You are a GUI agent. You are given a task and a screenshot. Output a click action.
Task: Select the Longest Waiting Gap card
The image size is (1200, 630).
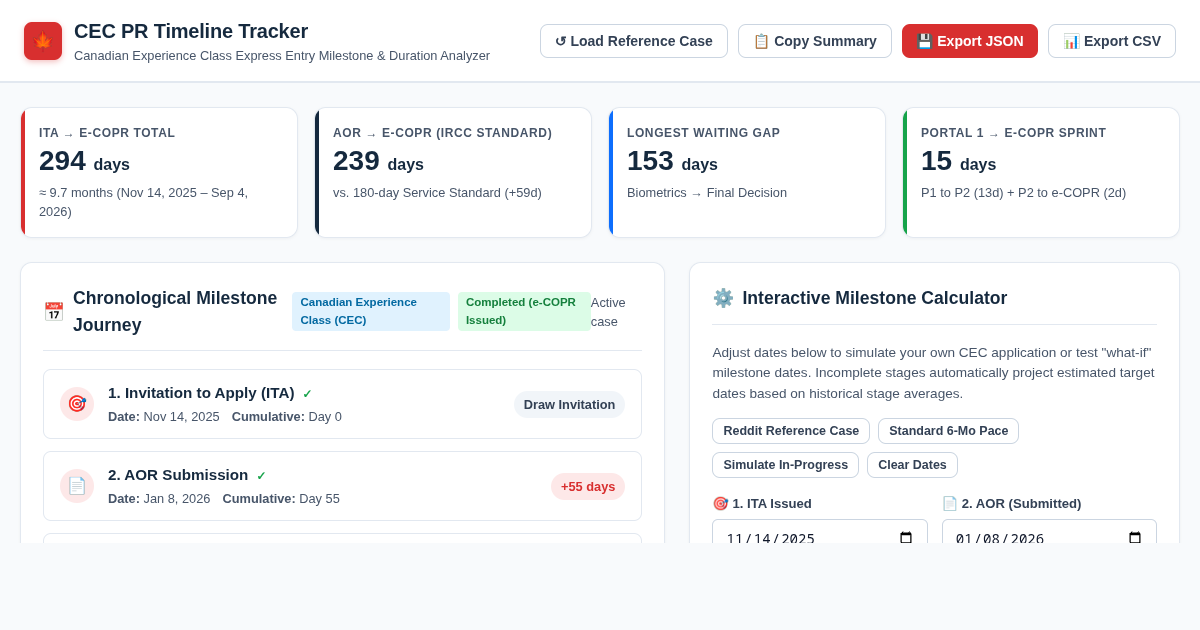click(747, 172)
